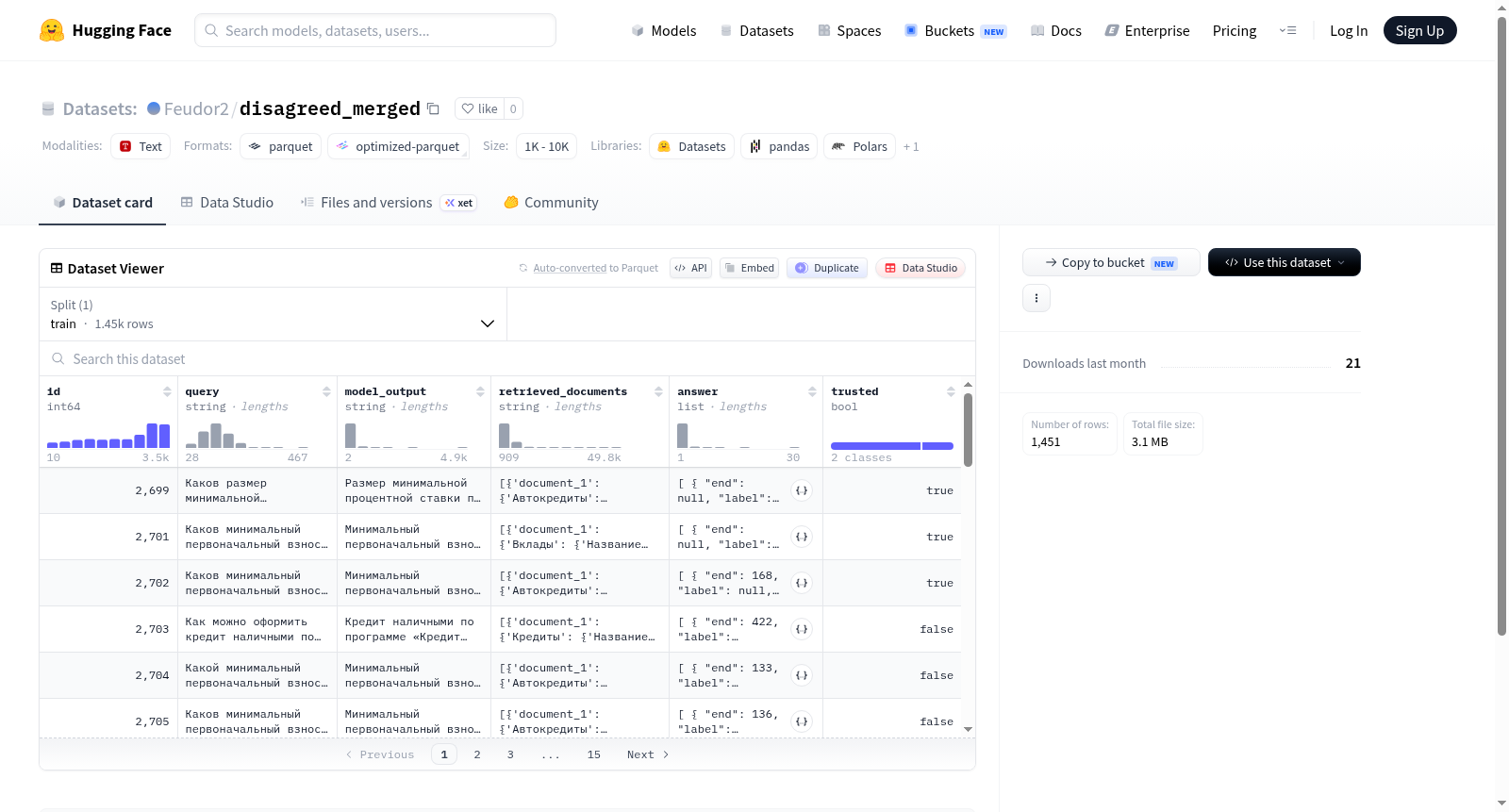Click the Sign Up button
The width and height of the screenshot is (1509, 812).
point(1420,31)
